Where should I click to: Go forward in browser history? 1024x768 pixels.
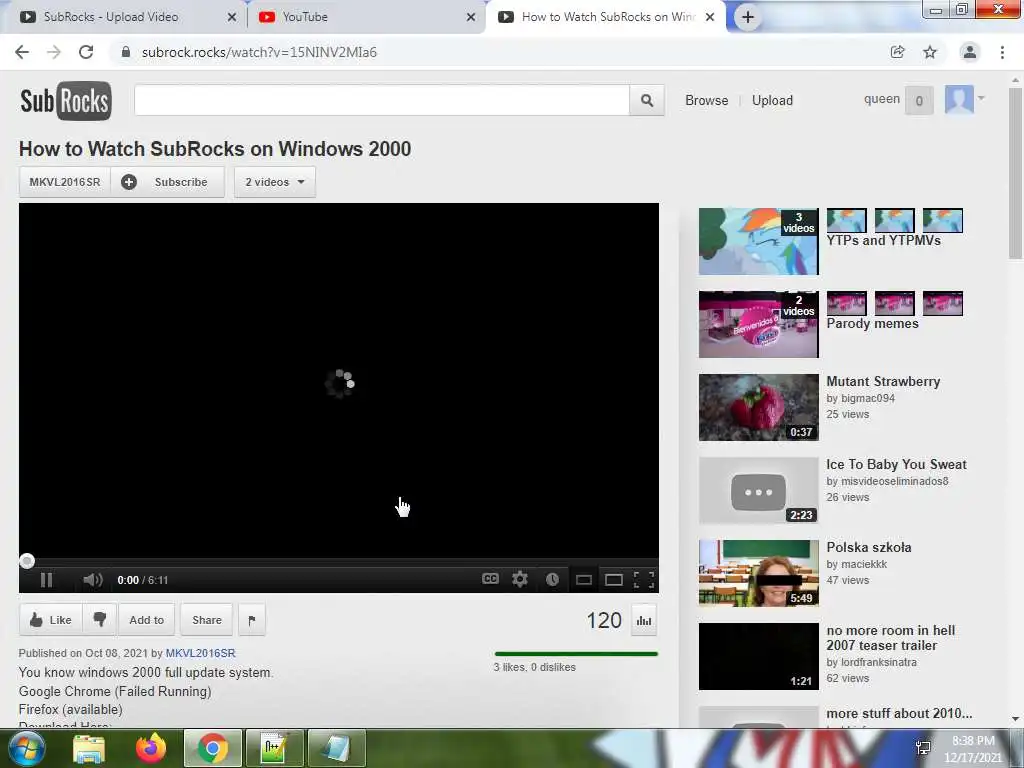click(54, 52)
